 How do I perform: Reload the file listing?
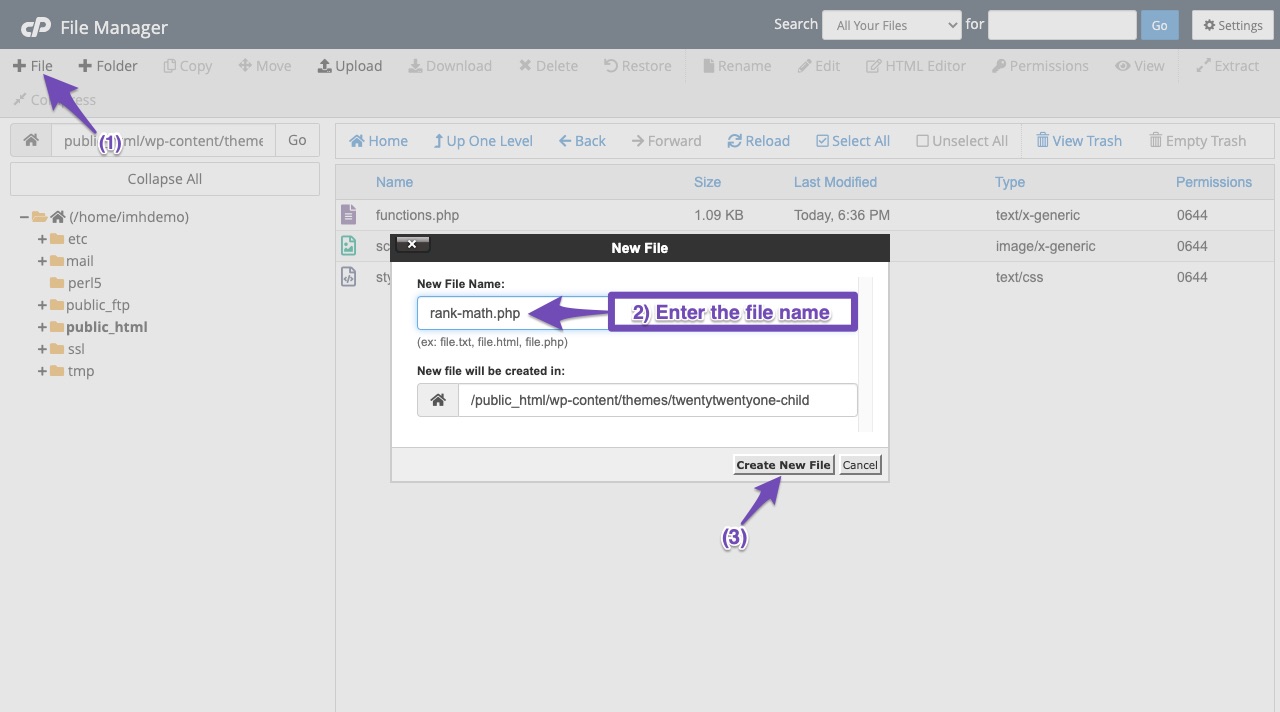(x=758, y=141)
